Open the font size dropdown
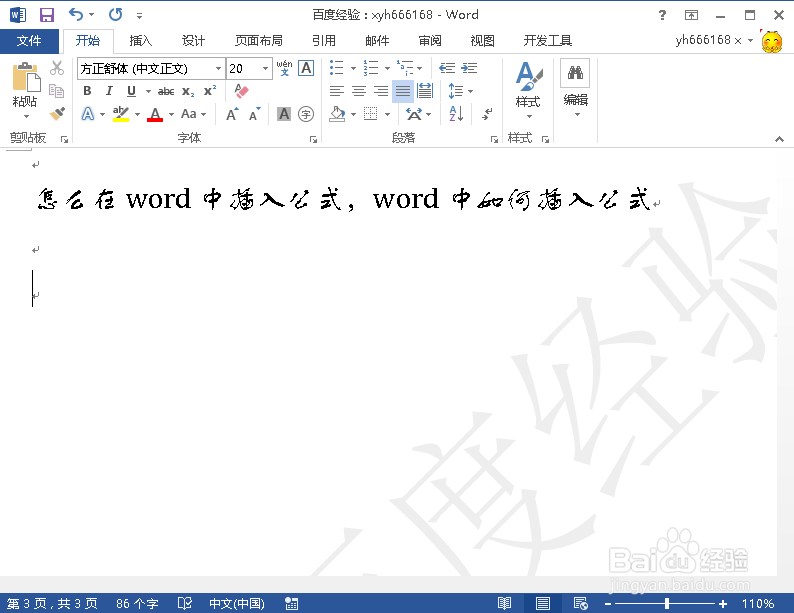 coord(265,68)
